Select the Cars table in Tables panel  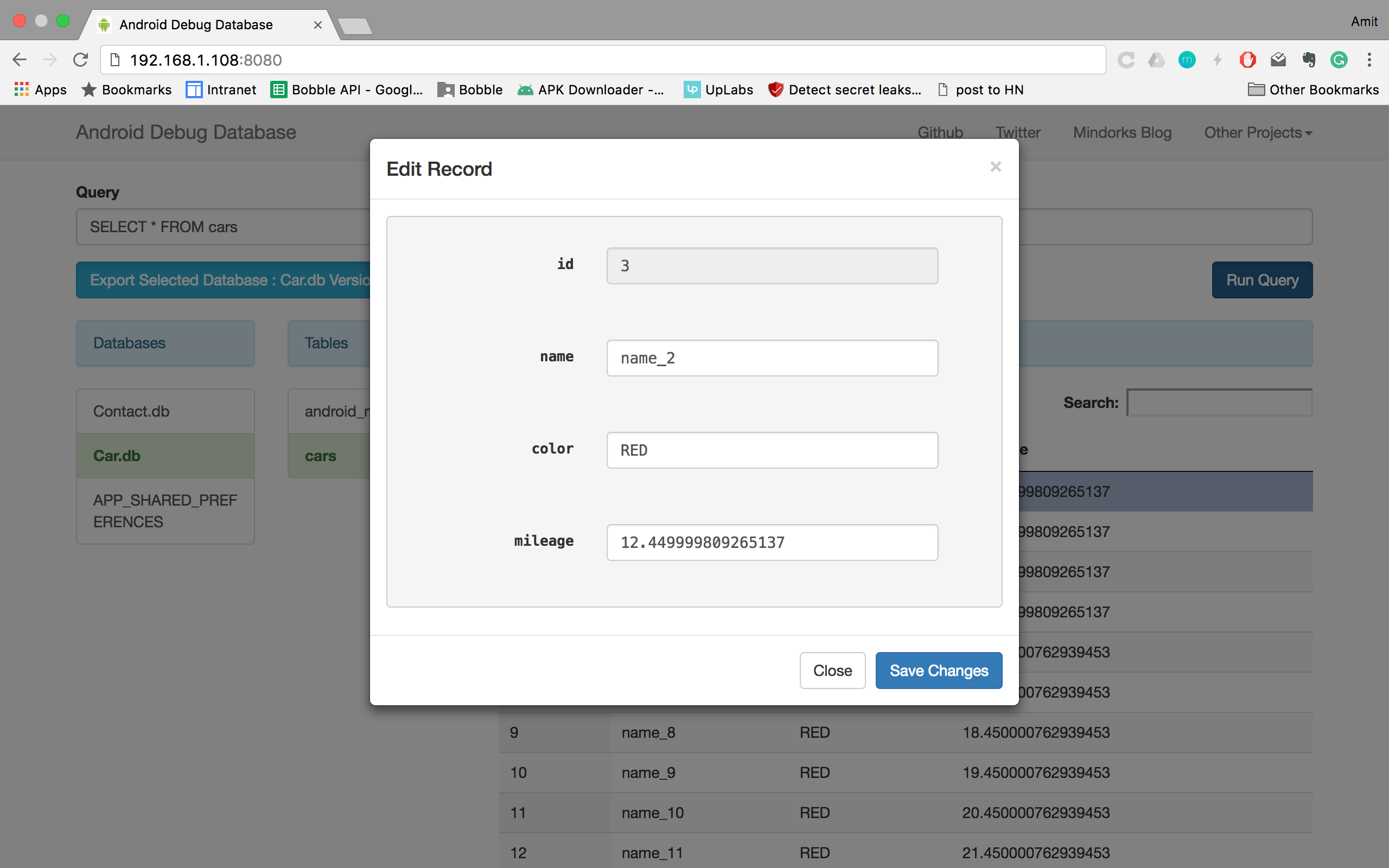point(319,455)
